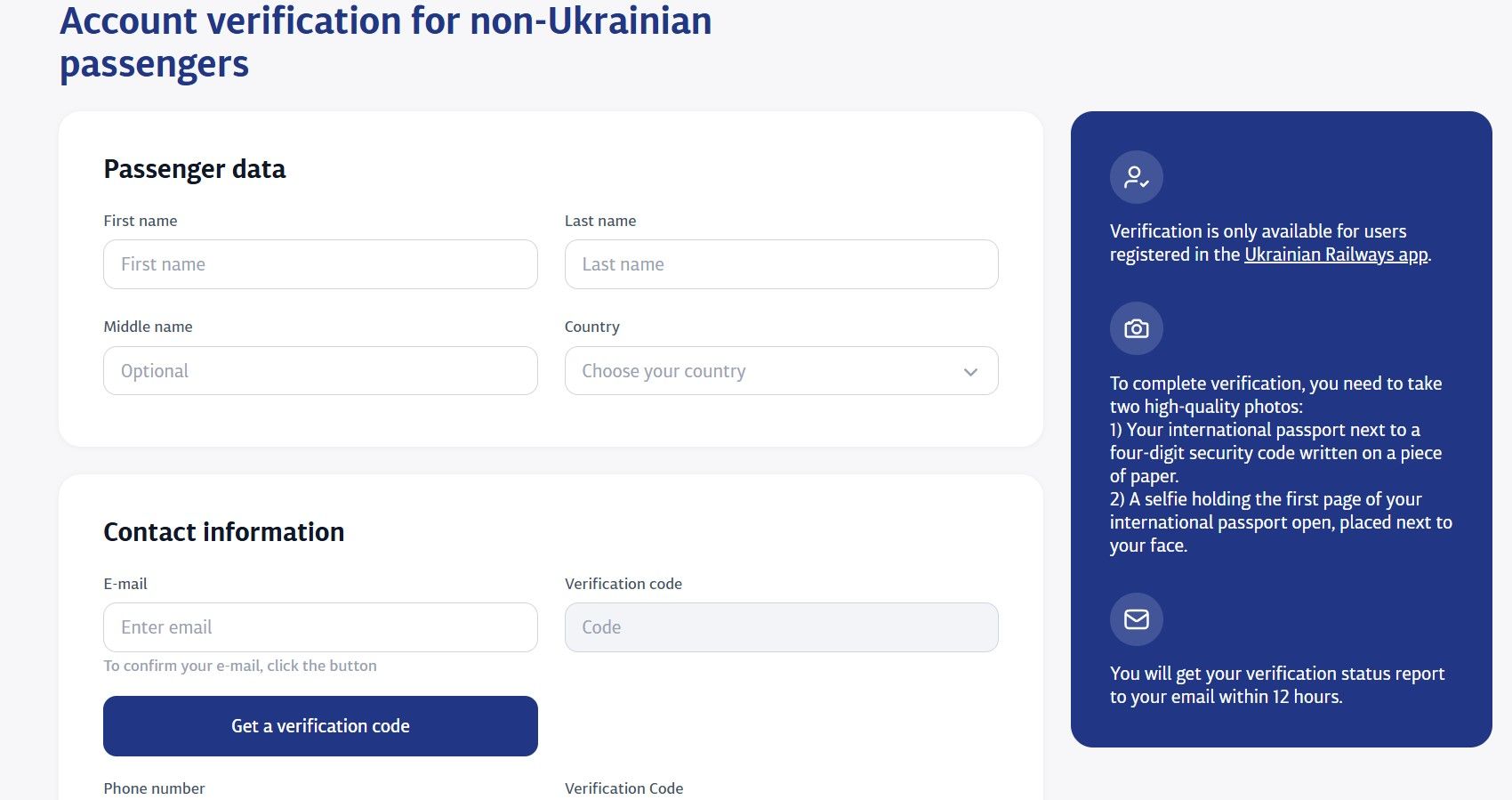
Task: Click the Middle name label
Action: (148, 327)
